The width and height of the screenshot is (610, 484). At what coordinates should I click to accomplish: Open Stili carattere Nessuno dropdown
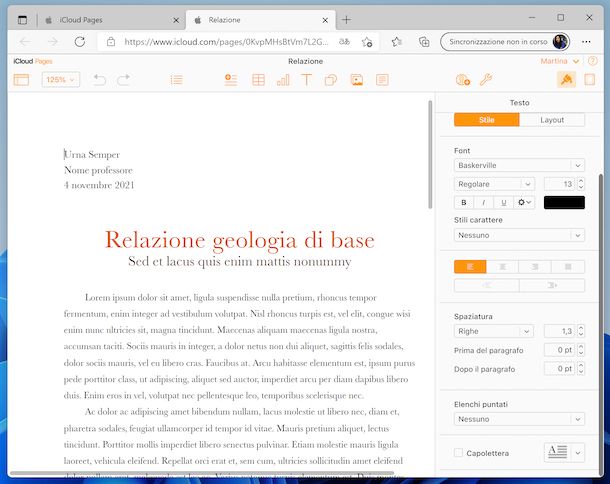click(x=519, y=235)
